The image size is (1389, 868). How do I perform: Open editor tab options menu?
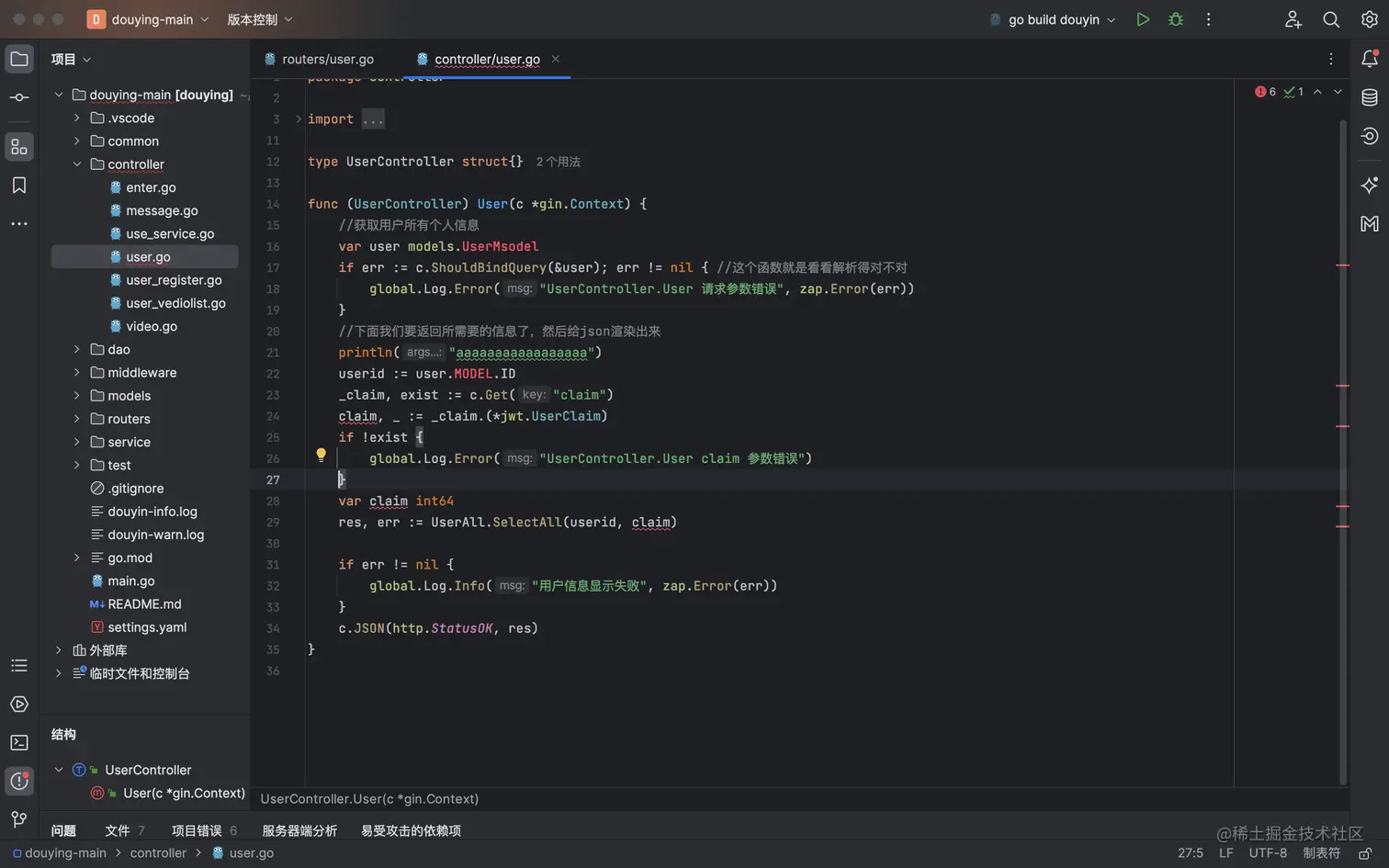(x=1331, y=59)
